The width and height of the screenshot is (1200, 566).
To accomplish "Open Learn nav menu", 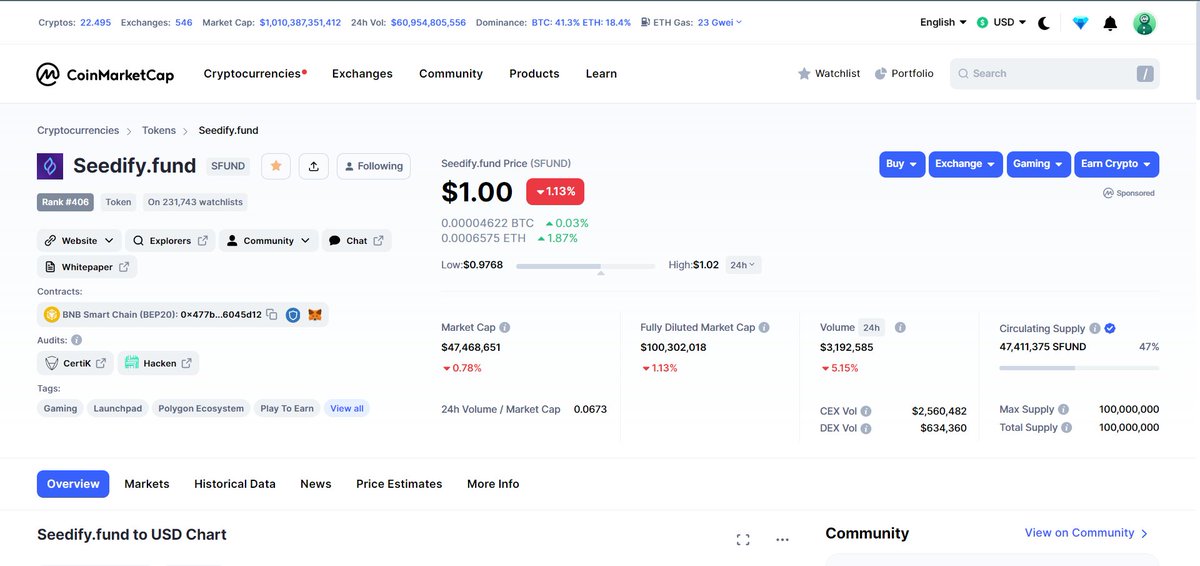I will 601,74.
